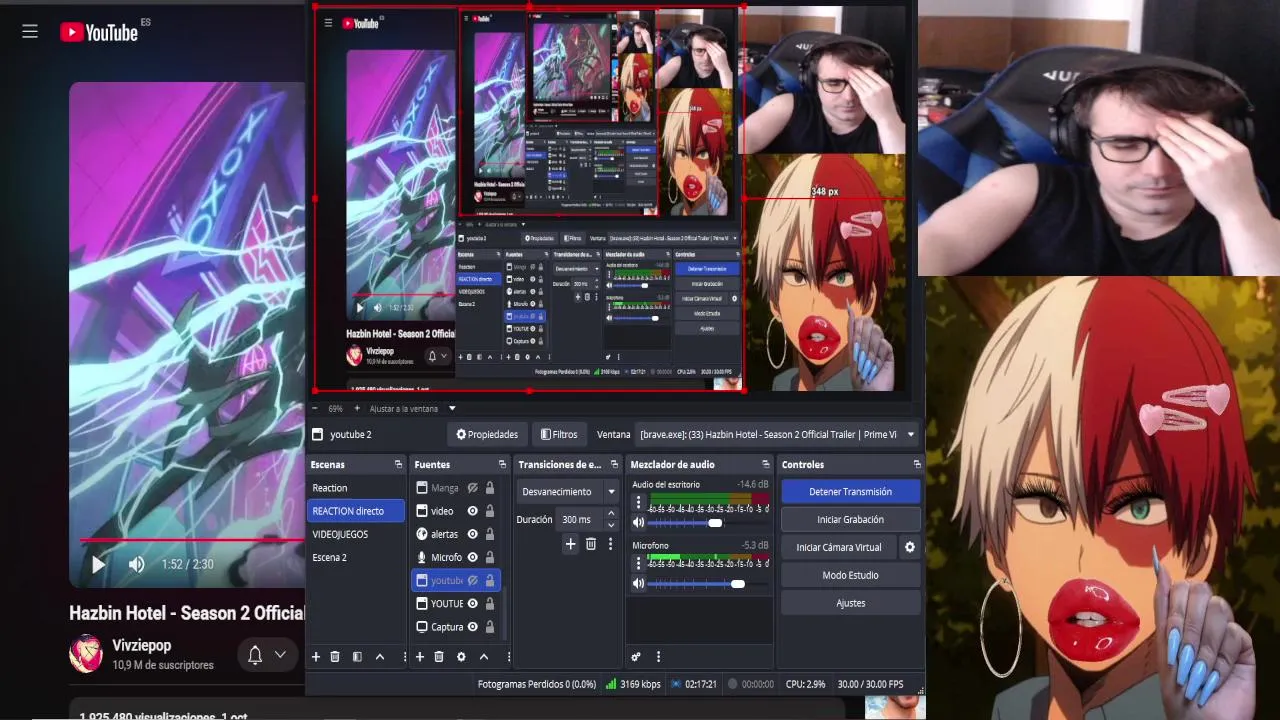Mute the Microfono speaker icon

[638, 584]
